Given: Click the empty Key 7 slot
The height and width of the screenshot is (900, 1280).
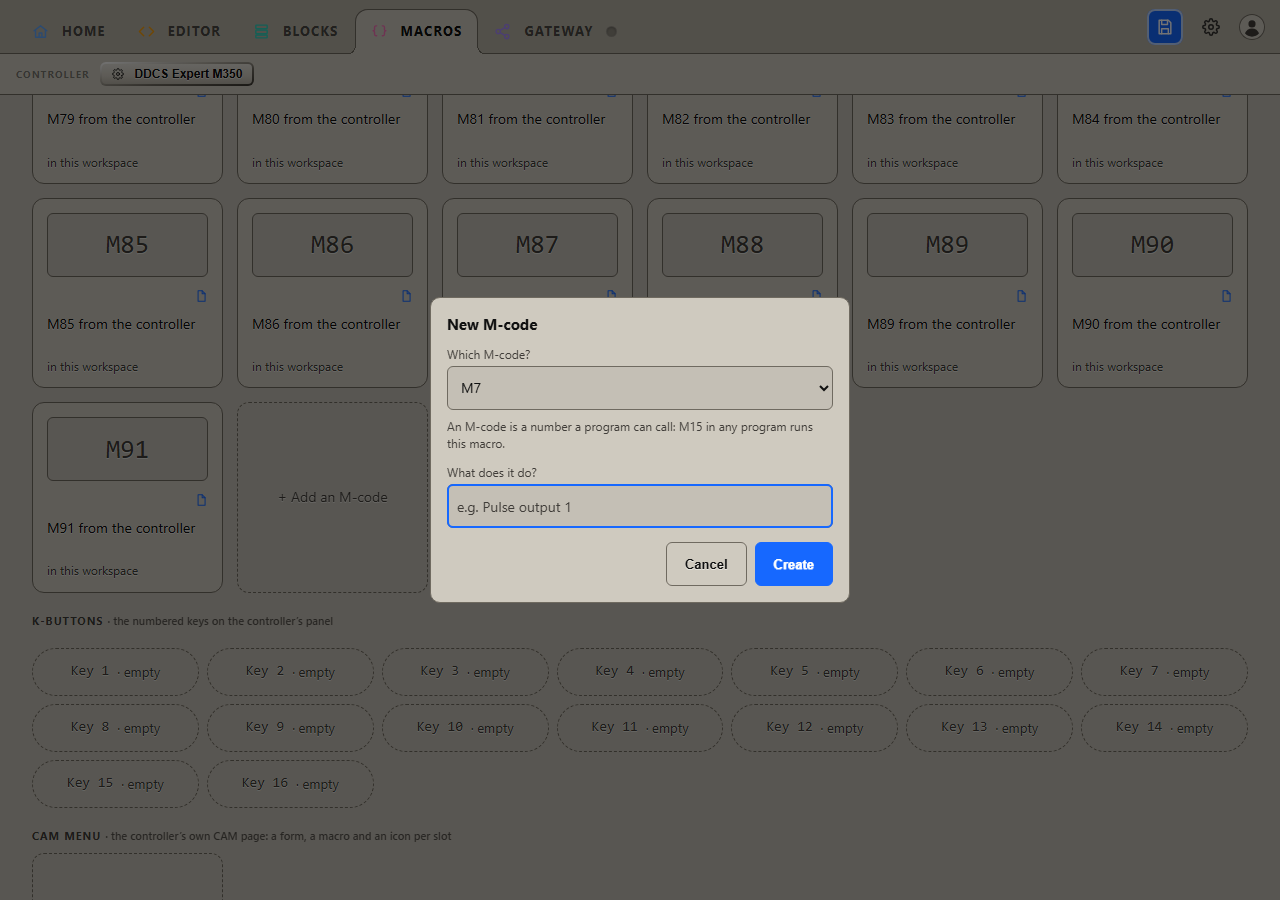Looking at the screenshot, I should pyautogui.click(x=1164, y=672).
